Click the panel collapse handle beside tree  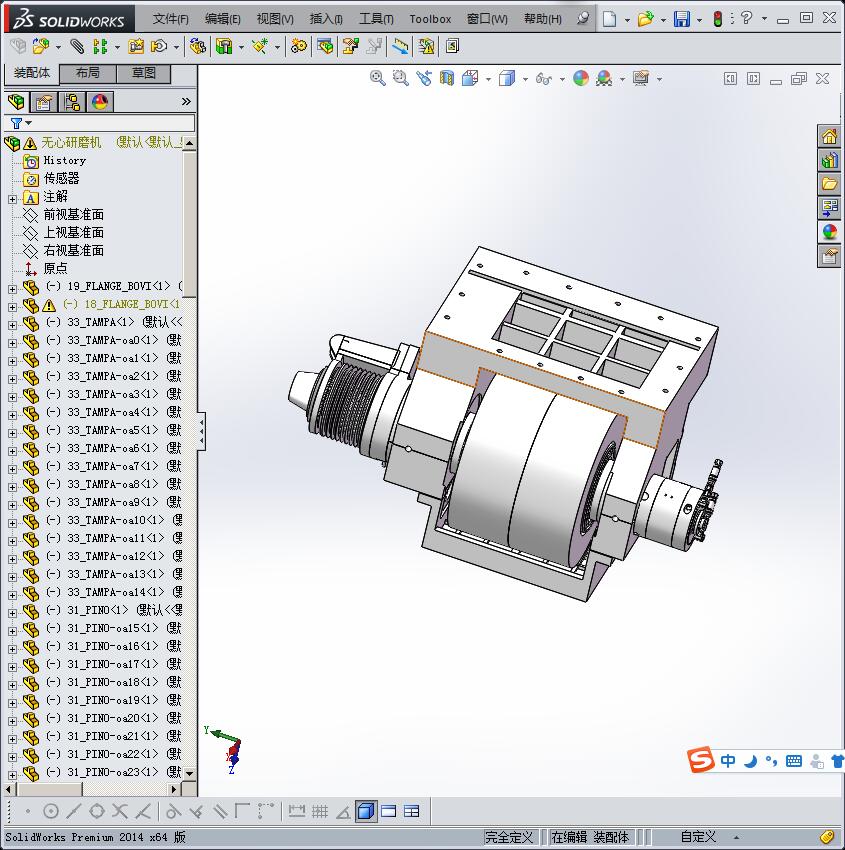(x=201, y=431)
